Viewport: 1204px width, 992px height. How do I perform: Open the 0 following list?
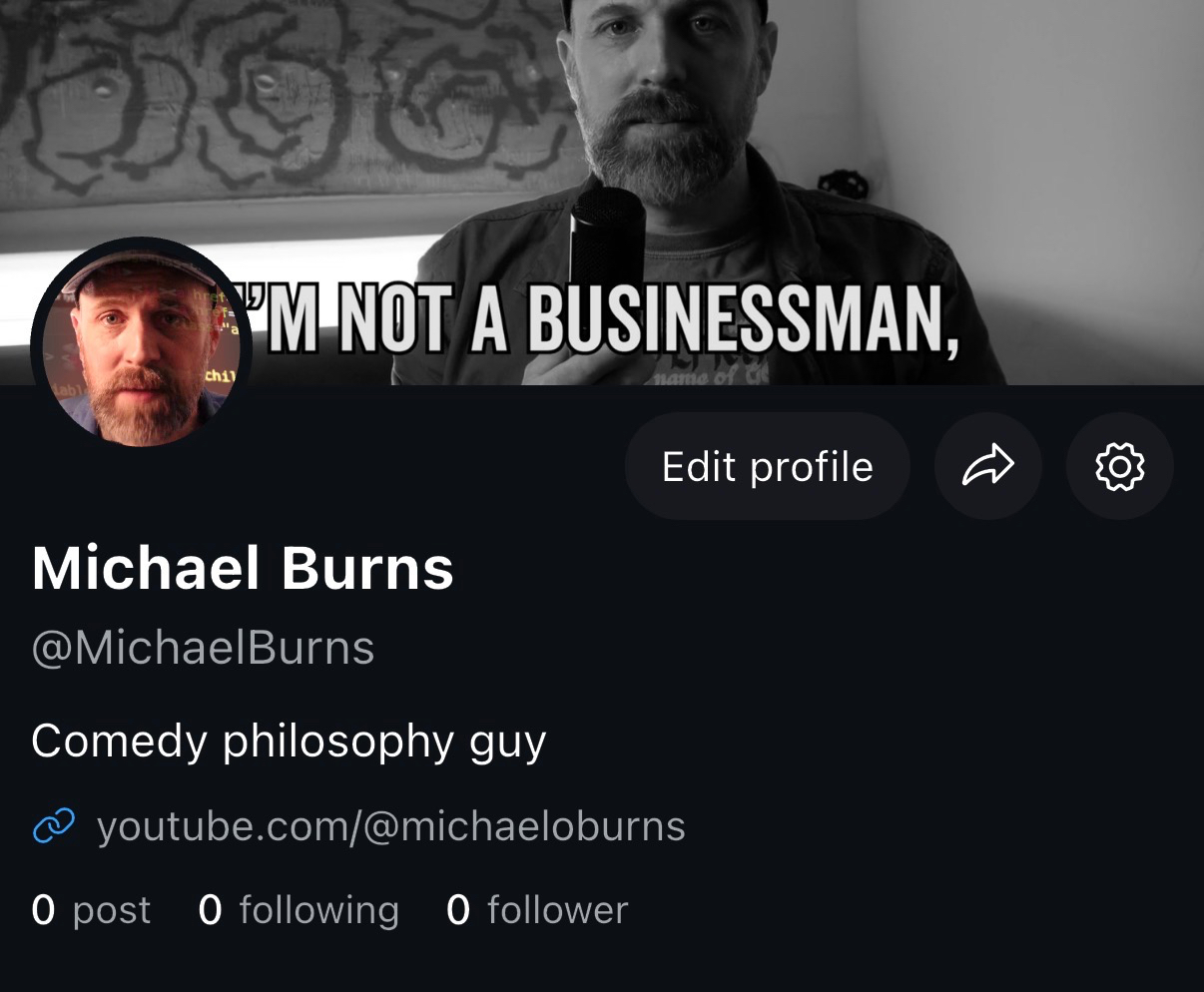point(299,910)
